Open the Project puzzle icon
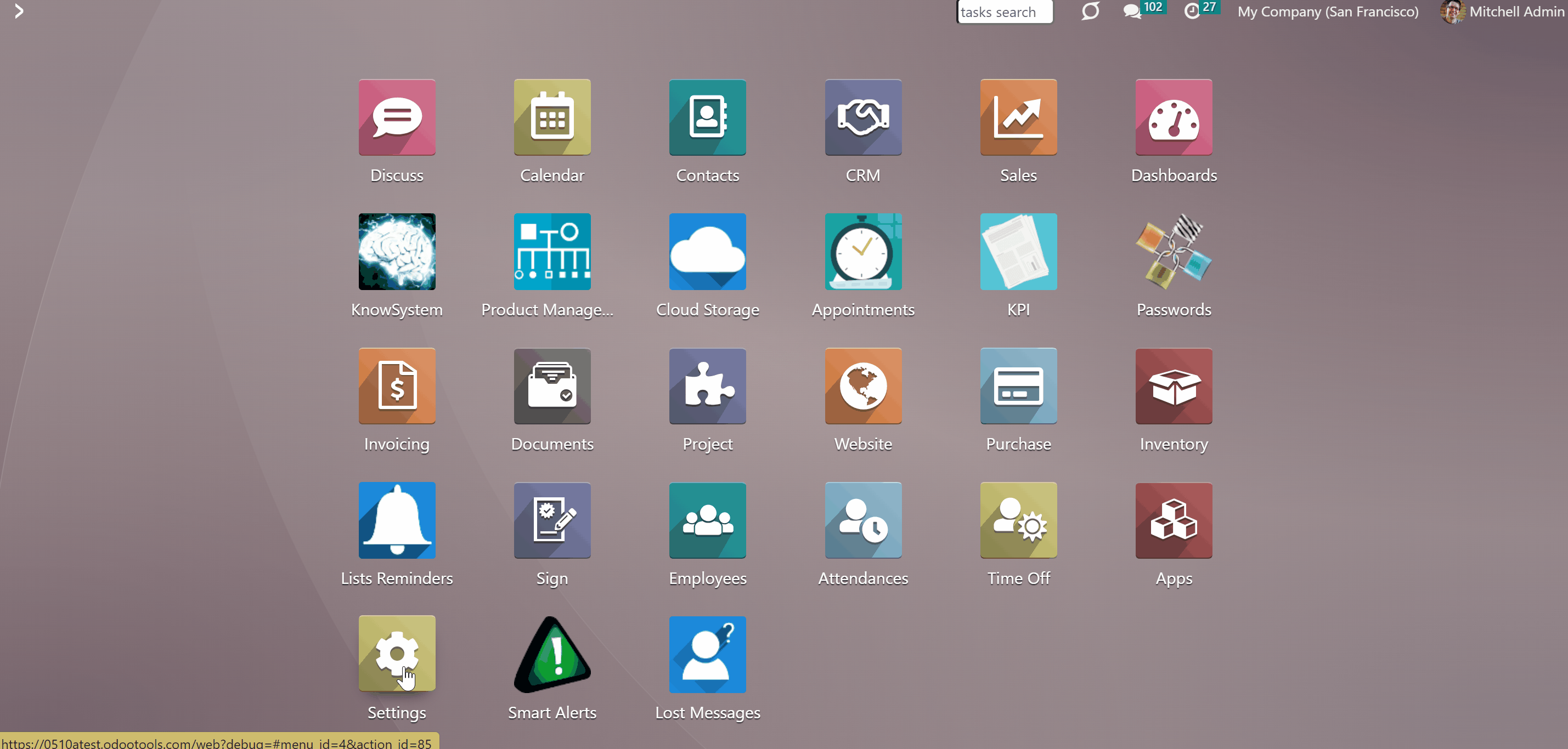This screenshot has height=749, width=1568. [x=707, y=386]
